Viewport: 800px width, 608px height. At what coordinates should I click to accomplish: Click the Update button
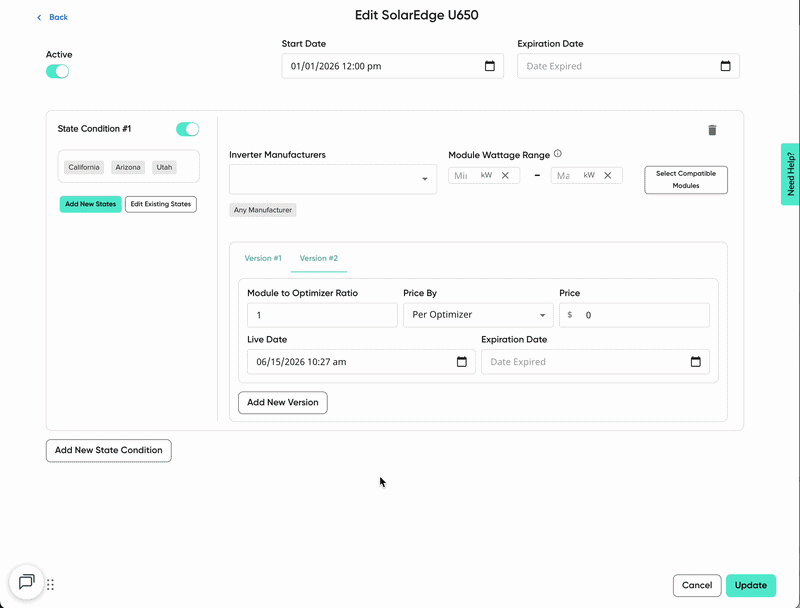[x=751, y=586]
